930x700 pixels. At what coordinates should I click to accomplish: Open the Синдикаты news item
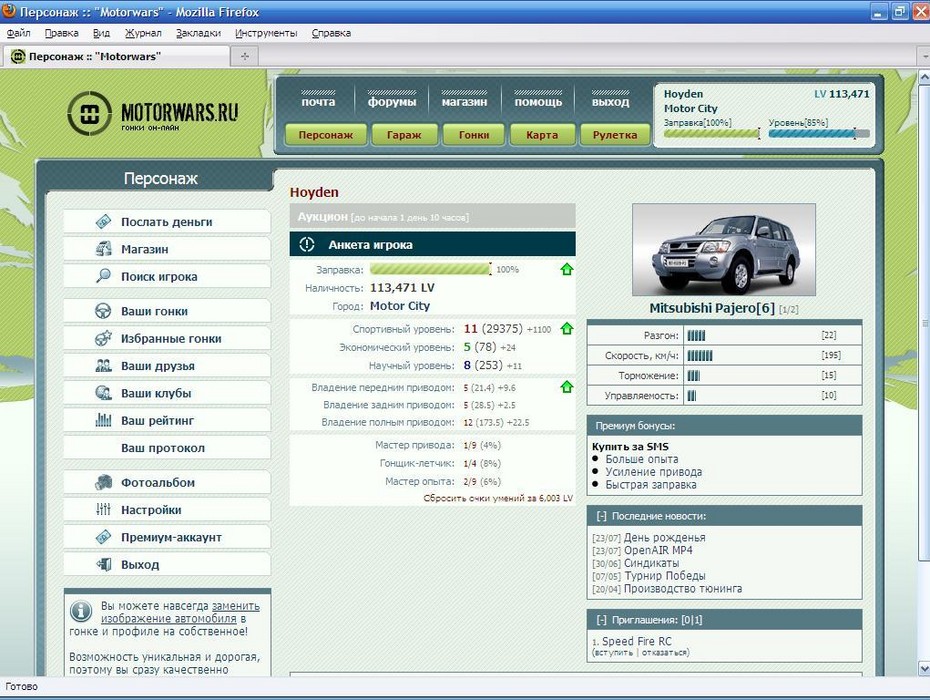[651, 563]
